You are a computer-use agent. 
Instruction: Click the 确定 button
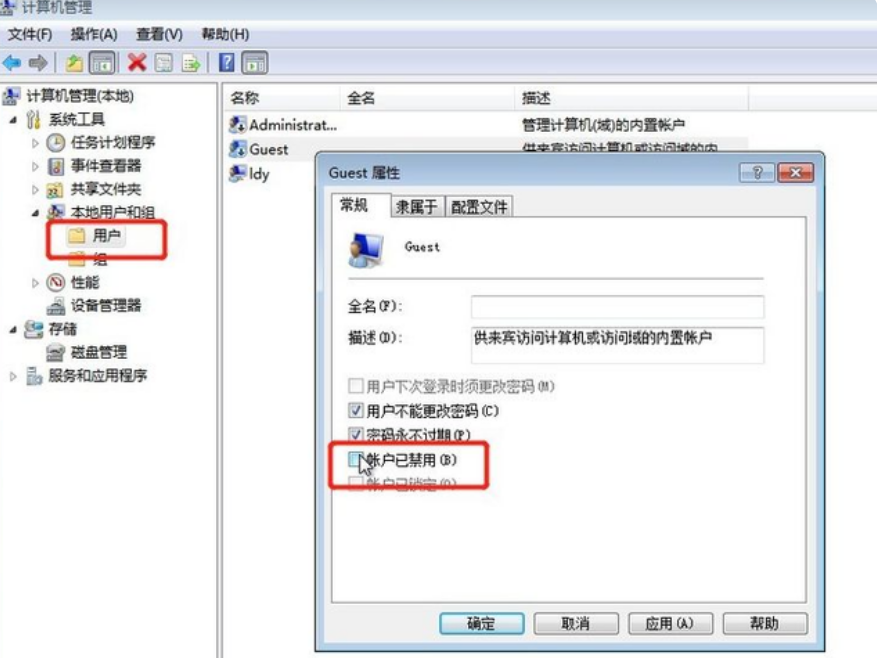(482, 623)
